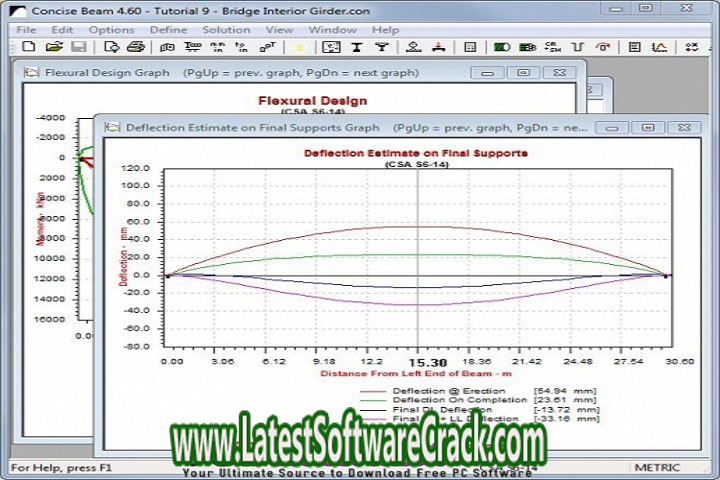Open the Options menu

click(112, 30)
